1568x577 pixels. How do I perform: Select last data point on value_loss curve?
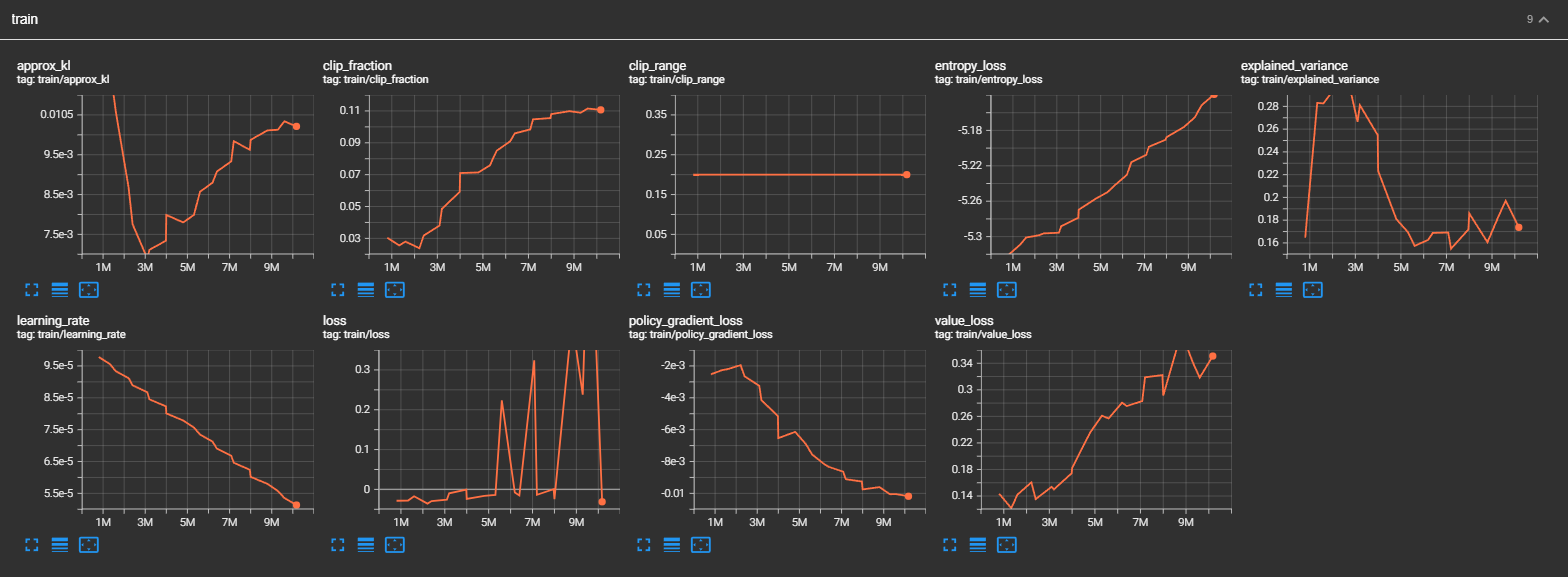coord(1212,356)
